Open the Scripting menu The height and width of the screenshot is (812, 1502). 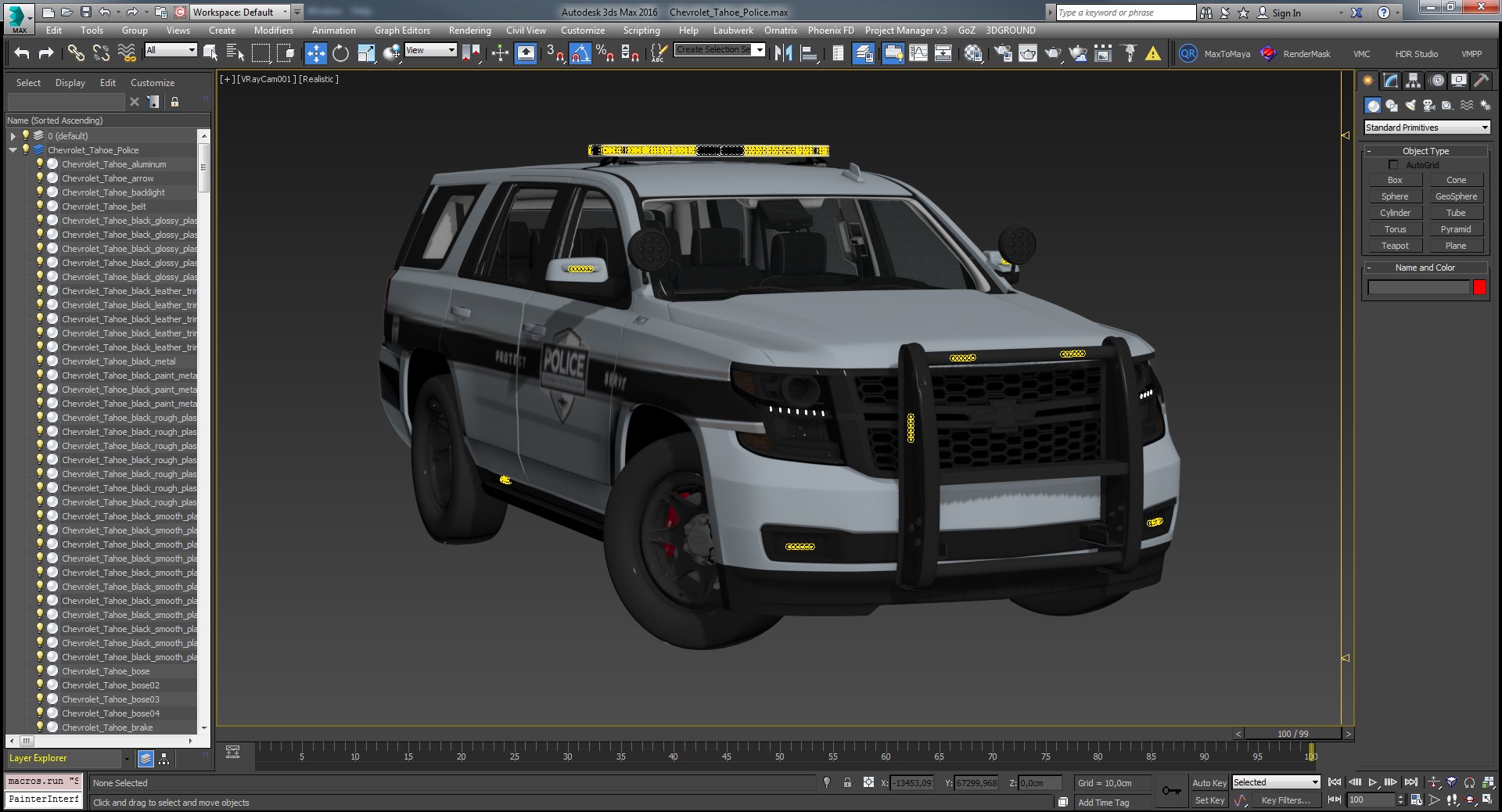(641, 31)
